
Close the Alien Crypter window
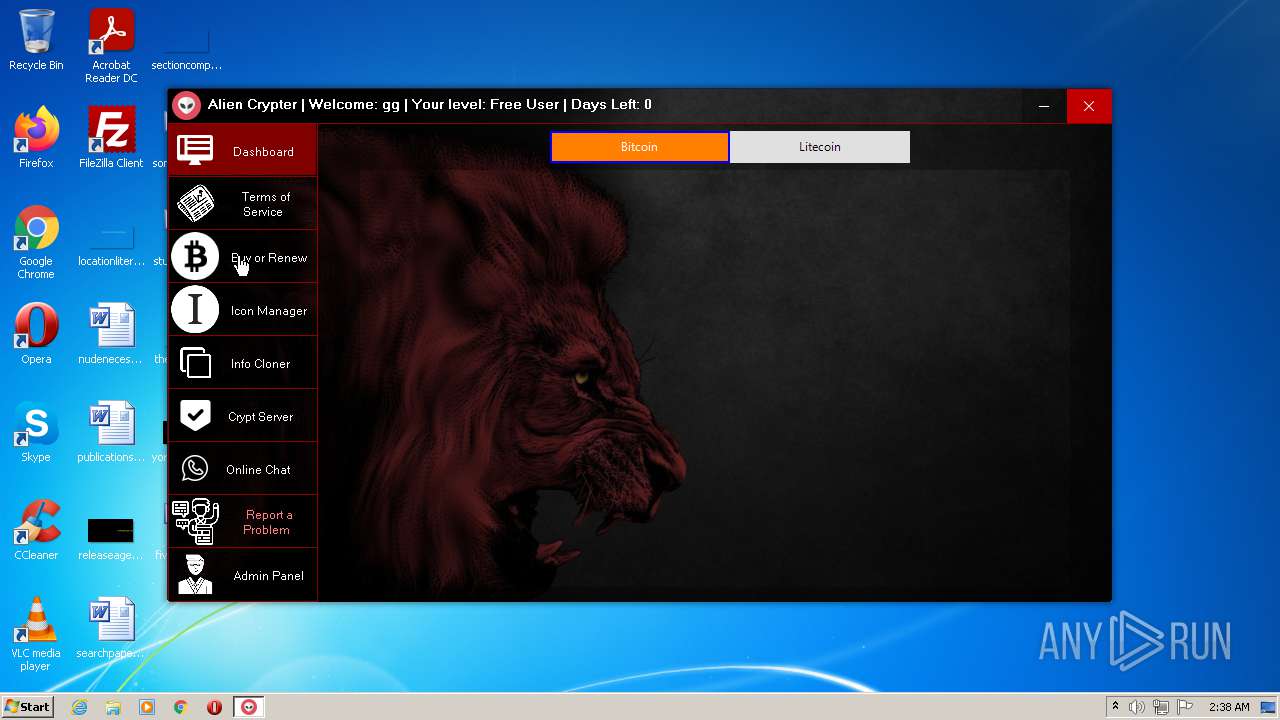[1089, 106]
